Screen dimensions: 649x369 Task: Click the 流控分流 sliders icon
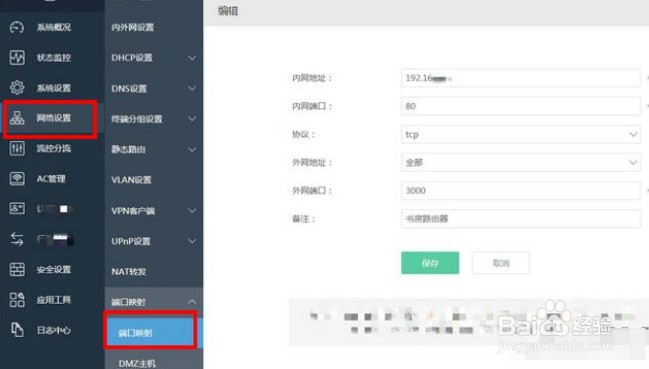(17, 148)
